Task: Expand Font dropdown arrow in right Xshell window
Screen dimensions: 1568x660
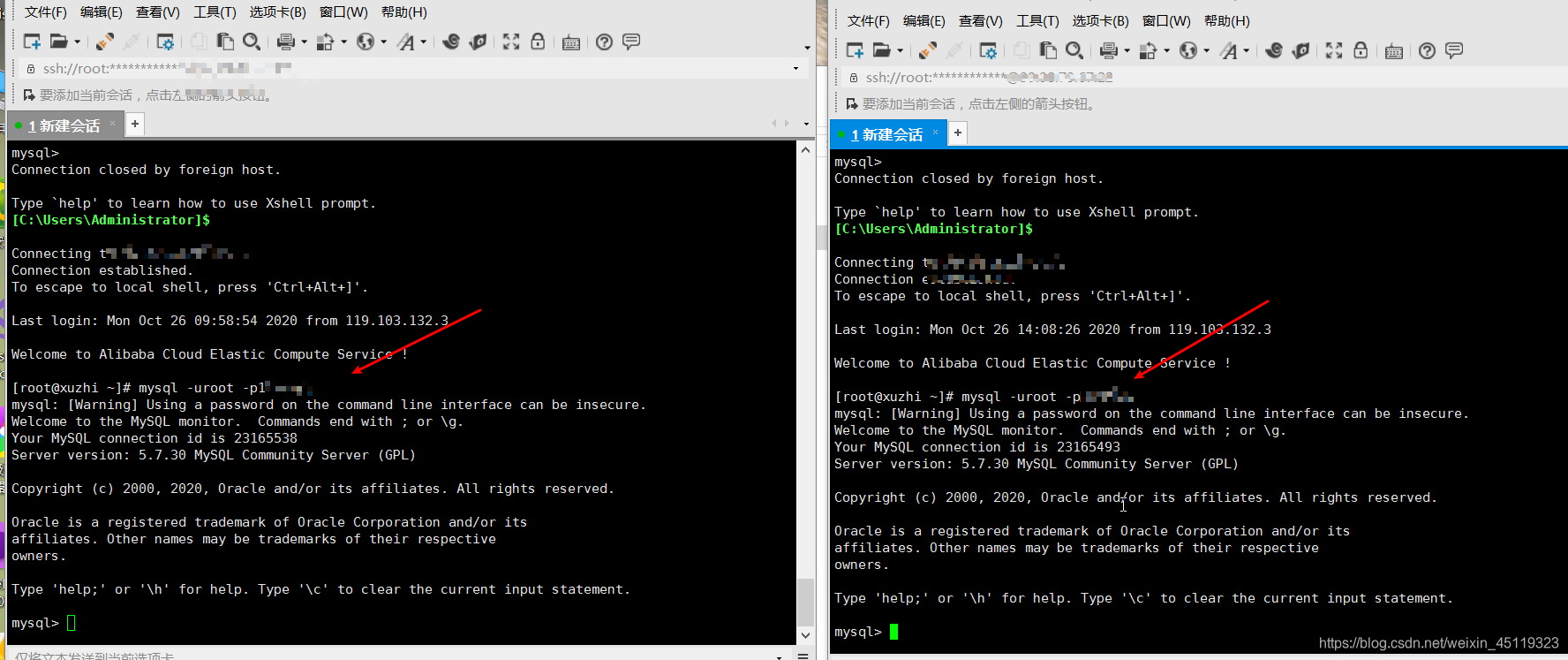Action: [x=1246, y=50]
